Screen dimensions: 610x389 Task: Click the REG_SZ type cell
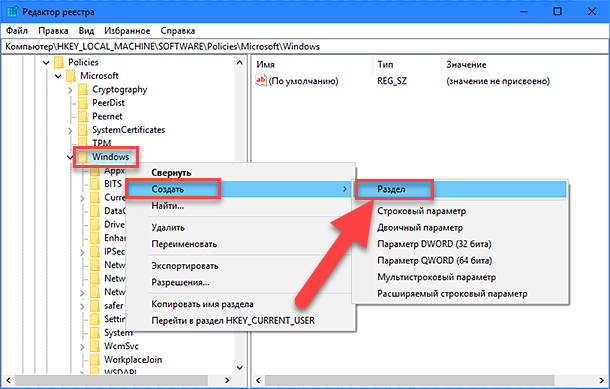(392, 81)
